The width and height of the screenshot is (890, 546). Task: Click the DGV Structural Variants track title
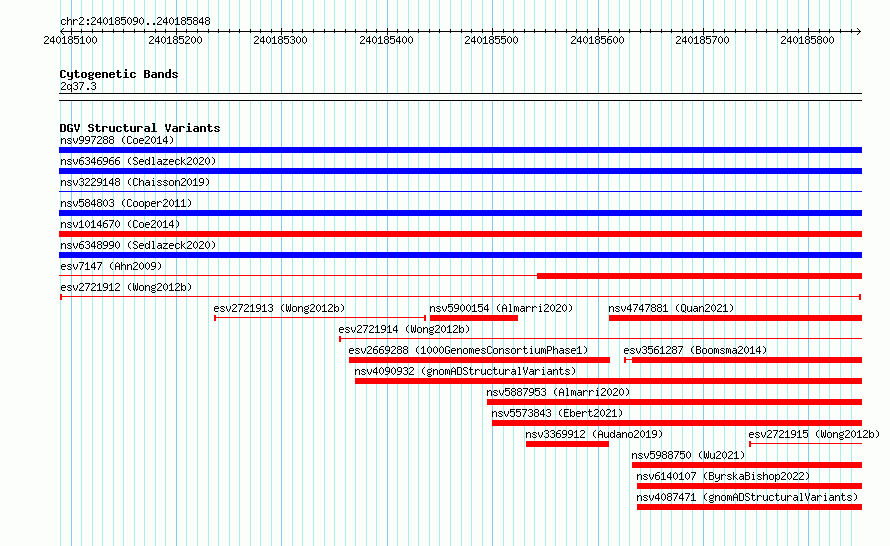point(140,128)
